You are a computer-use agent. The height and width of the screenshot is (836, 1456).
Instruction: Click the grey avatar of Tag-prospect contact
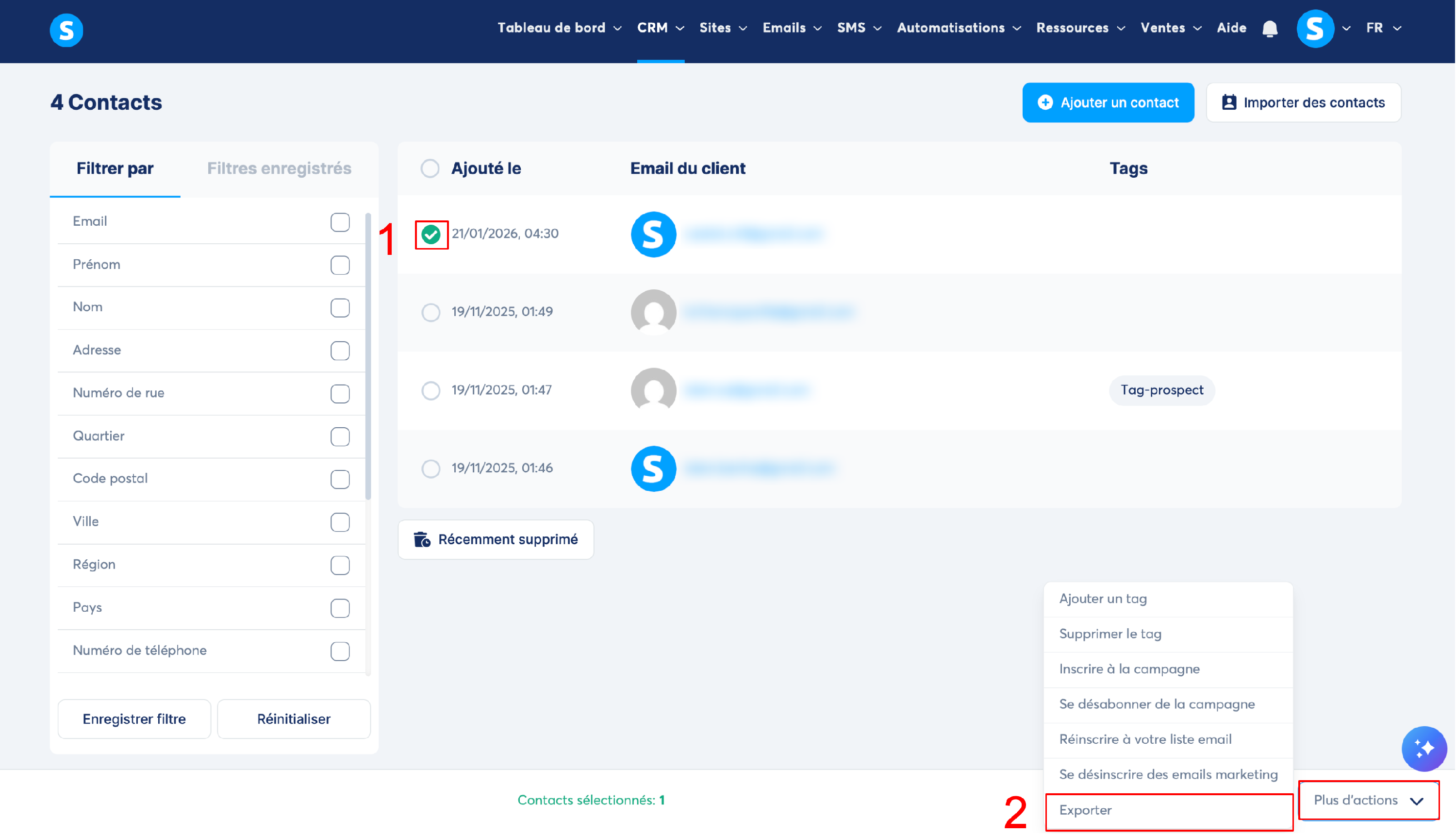point(653,390)
